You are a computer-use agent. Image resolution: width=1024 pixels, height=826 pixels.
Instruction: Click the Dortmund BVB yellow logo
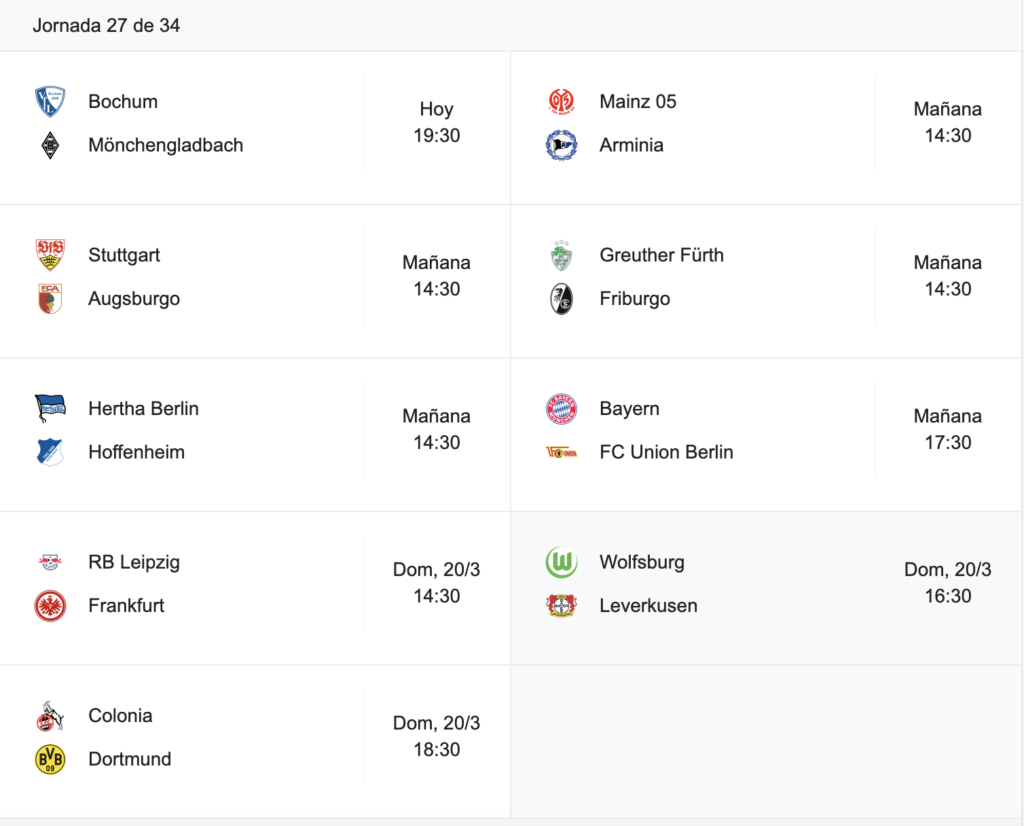[50, 760]
